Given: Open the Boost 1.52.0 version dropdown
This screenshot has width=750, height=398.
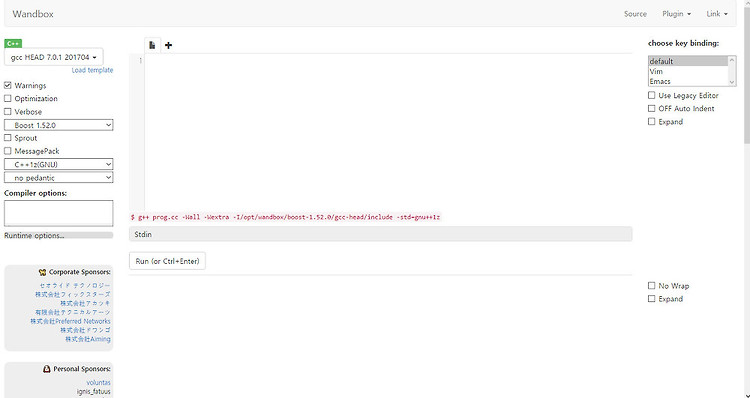Looking at the screenshot, I should [58, 125].
